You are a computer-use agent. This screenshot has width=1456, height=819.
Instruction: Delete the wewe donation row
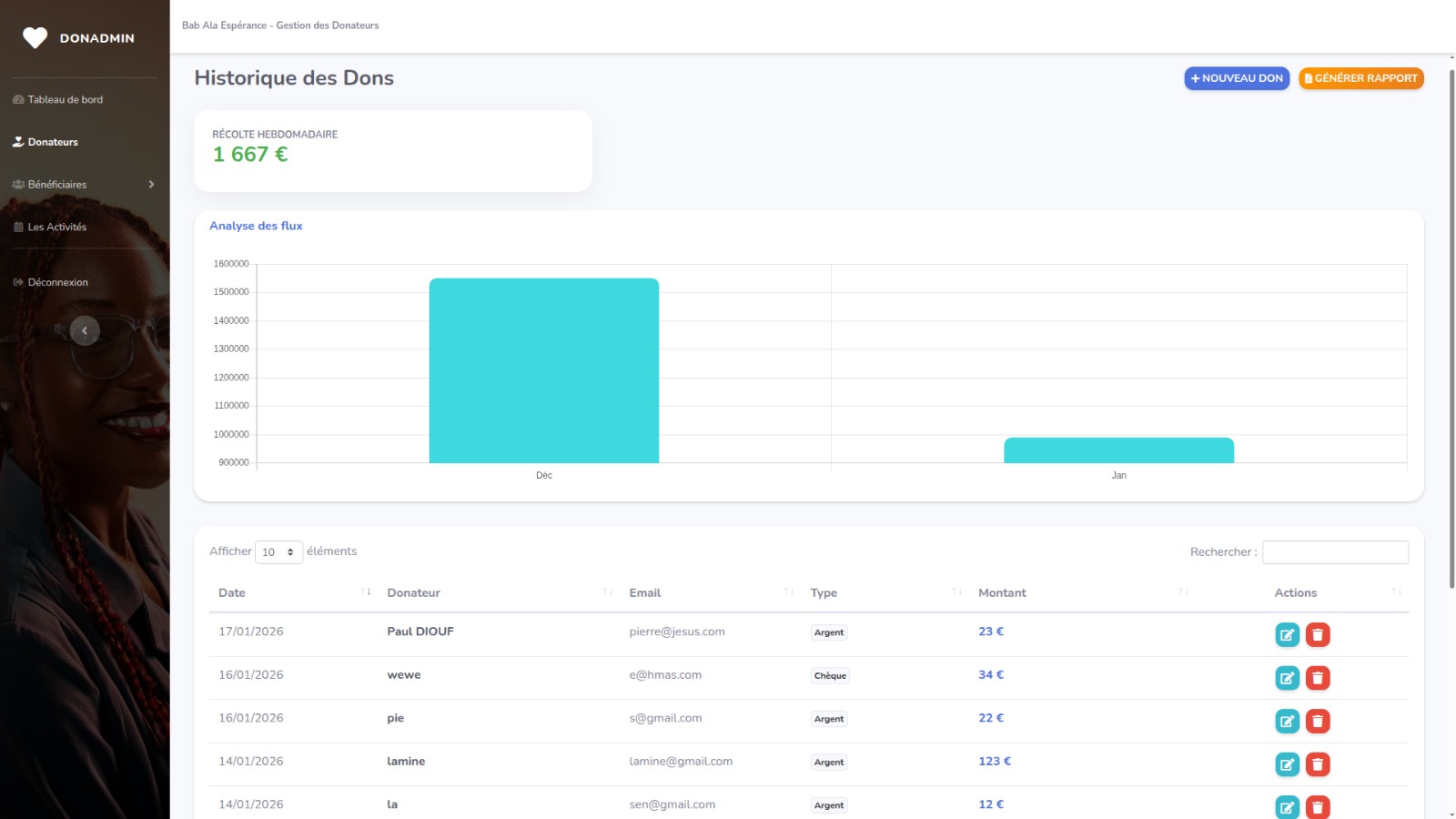click(1318, 678)
